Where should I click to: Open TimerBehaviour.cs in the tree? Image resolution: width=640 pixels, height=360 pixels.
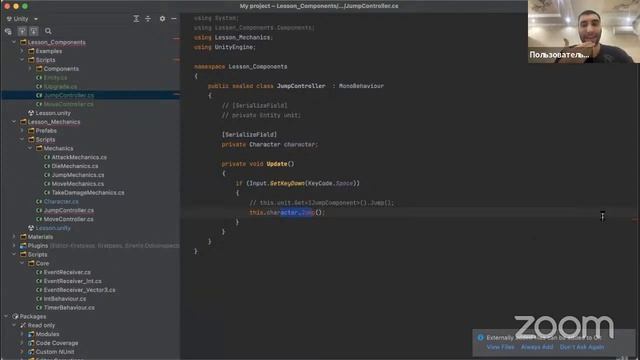click(x=69, y=307)
